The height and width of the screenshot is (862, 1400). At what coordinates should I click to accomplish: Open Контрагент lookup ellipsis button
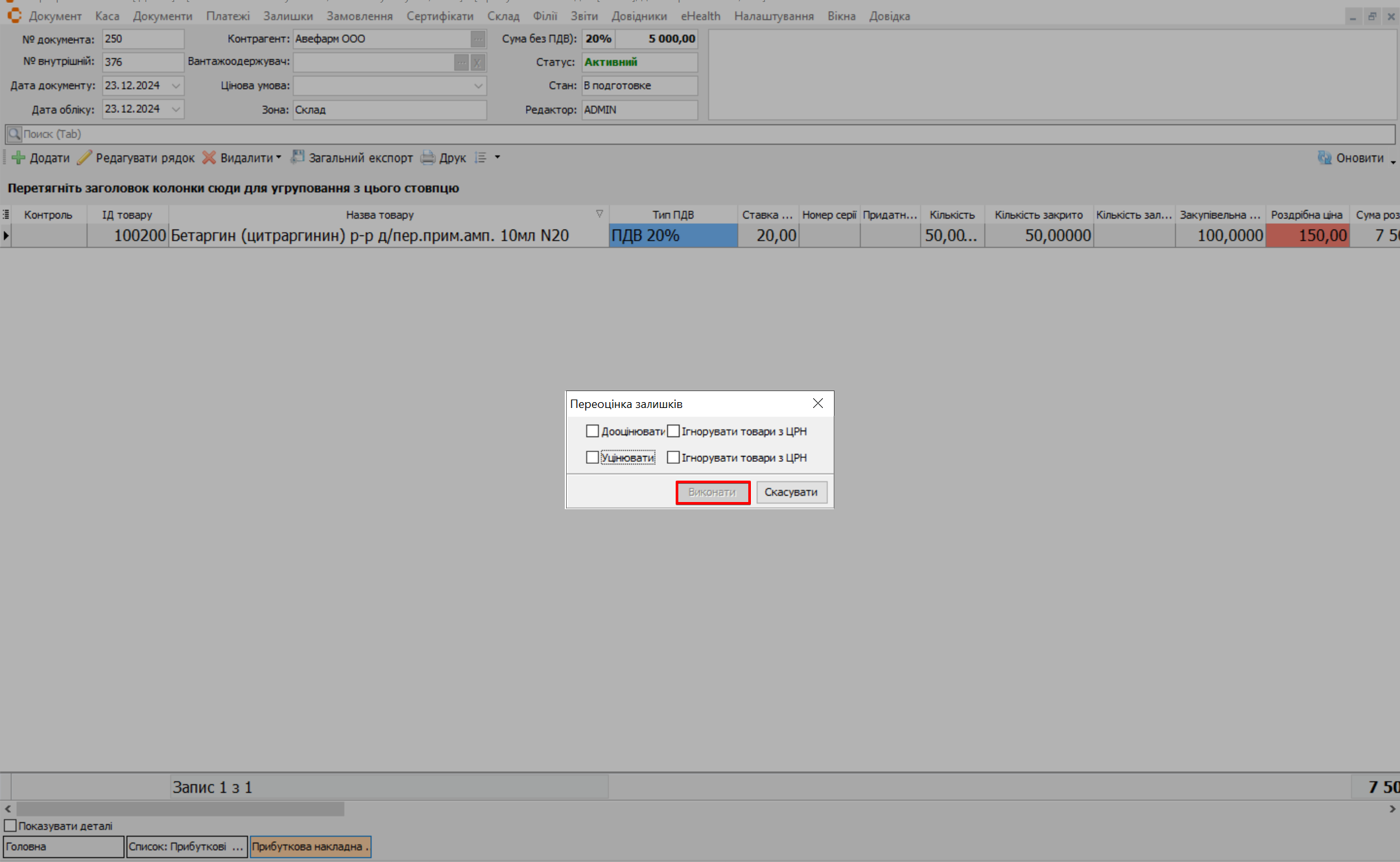coord(477,39)
